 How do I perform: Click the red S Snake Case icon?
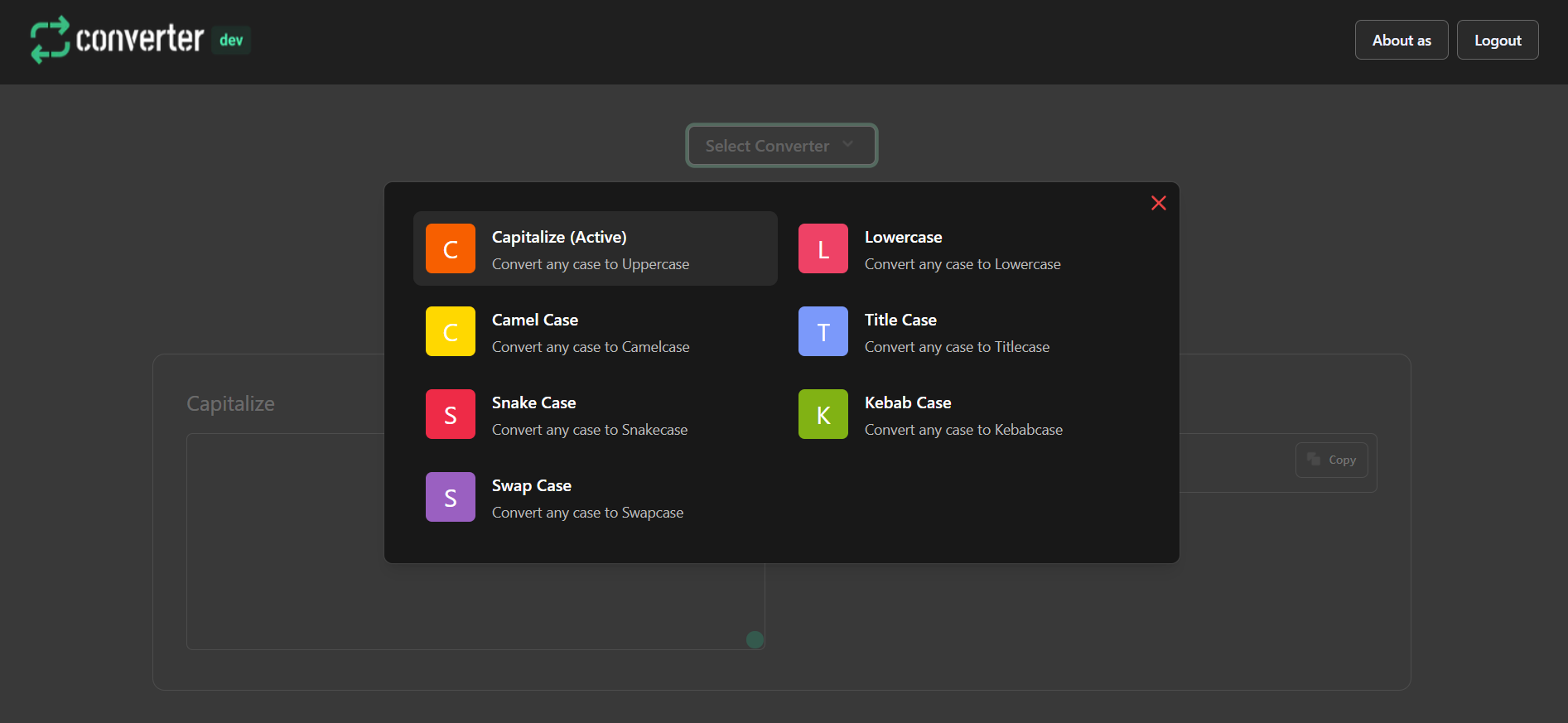[451, 414]
